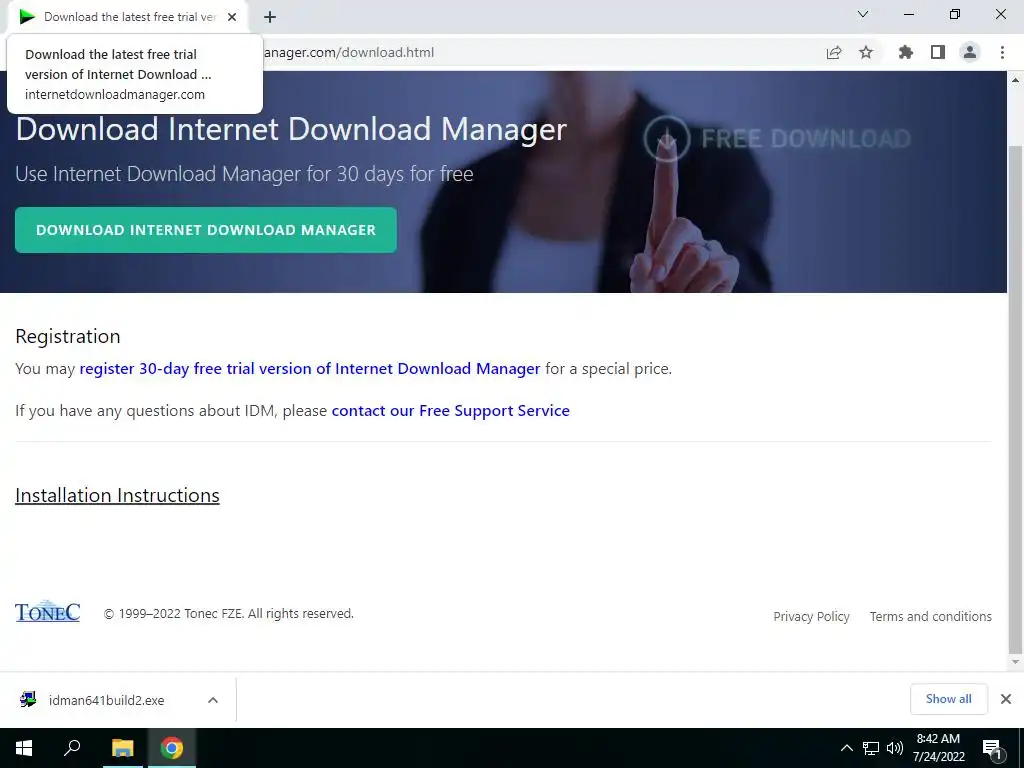Show hidden system tray icons

pyautogui.click(x=846, y=748)
